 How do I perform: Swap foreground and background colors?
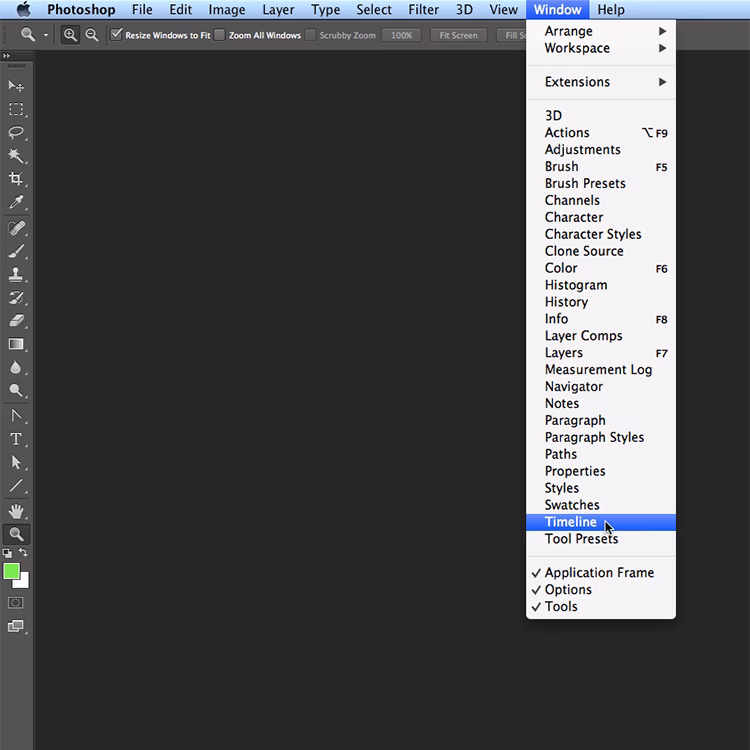pyautogui.click(x=24, y=553)
